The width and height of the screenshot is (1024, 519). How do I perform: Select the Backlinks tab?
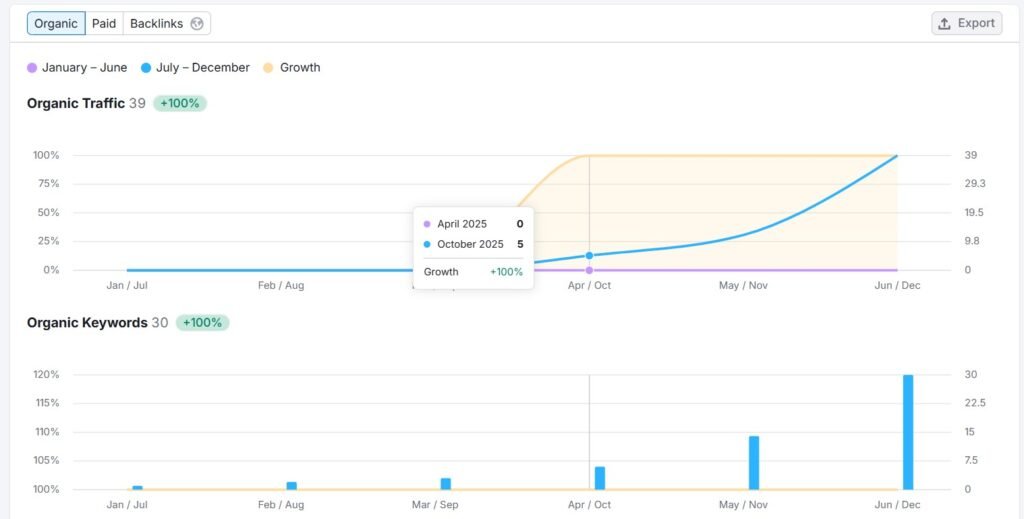[x=156, y=23]
